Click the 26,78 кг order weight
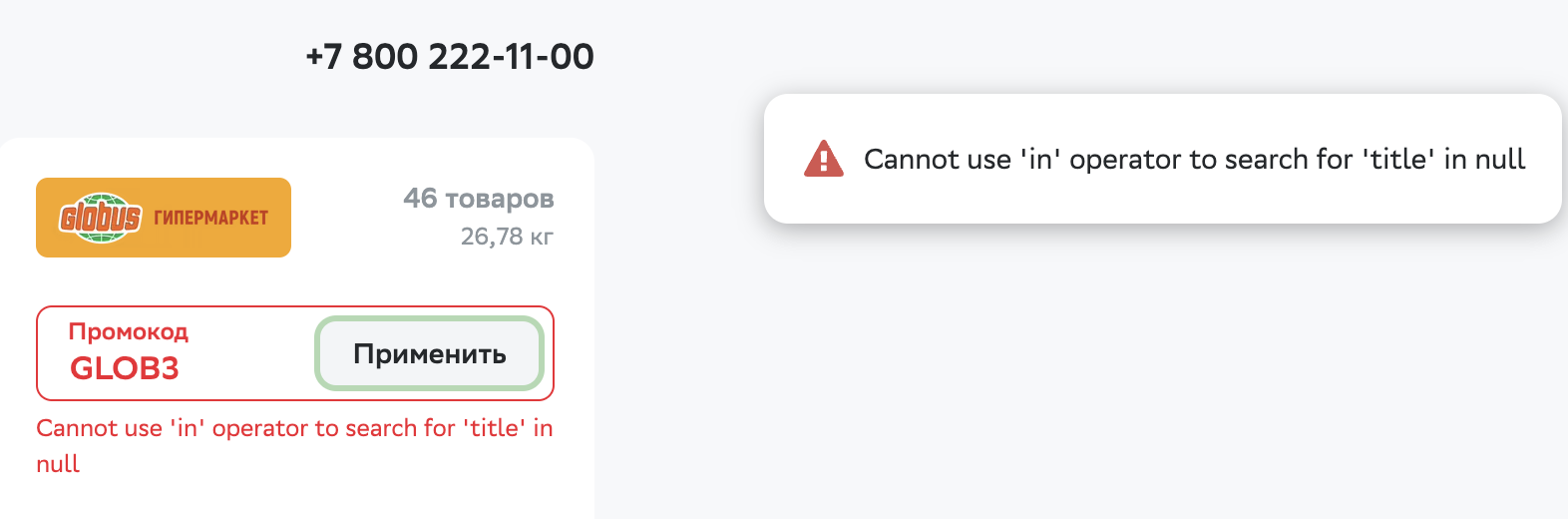This screenshot has height=519, width=1568. click(x=507, y=237)
